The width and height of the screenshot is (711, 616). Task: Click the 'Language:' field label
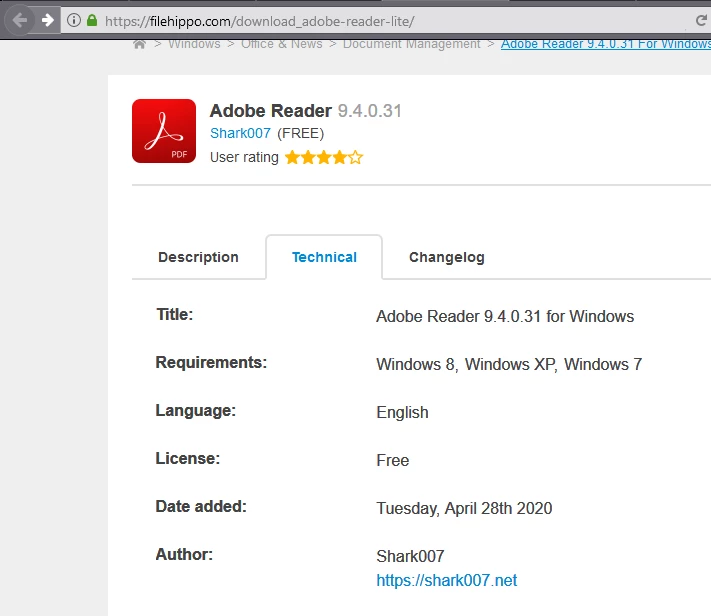point(196,411)
